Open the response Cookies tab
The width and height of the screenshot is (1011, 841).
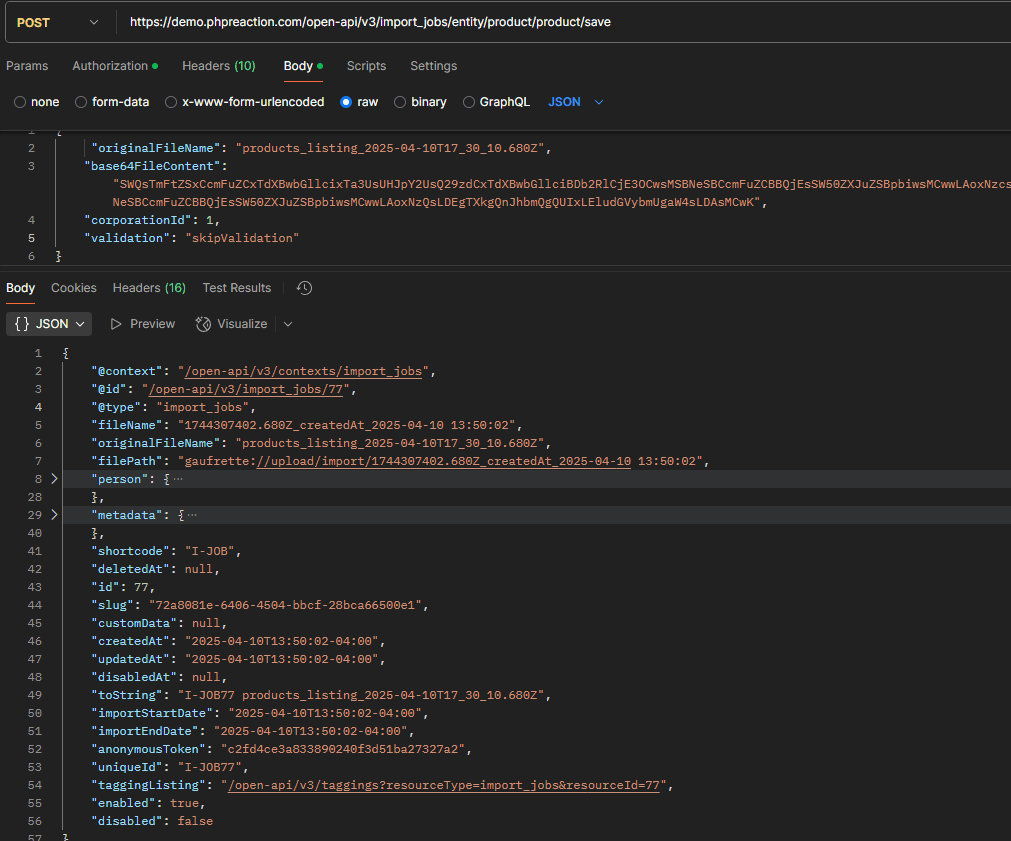click(x=74, y=288)
